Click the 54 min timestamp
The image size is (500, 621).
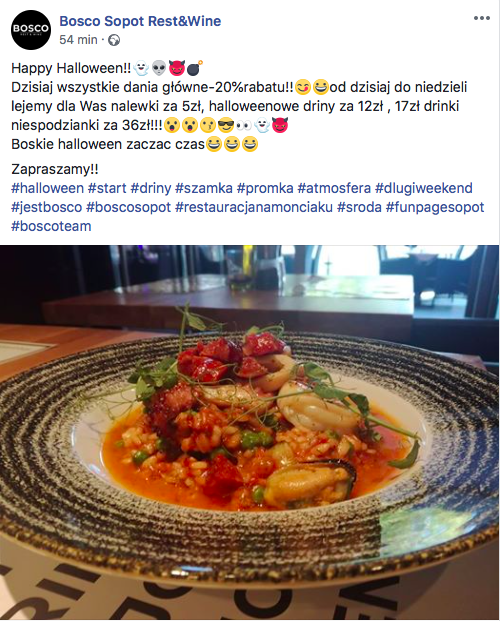pos(78,40)
